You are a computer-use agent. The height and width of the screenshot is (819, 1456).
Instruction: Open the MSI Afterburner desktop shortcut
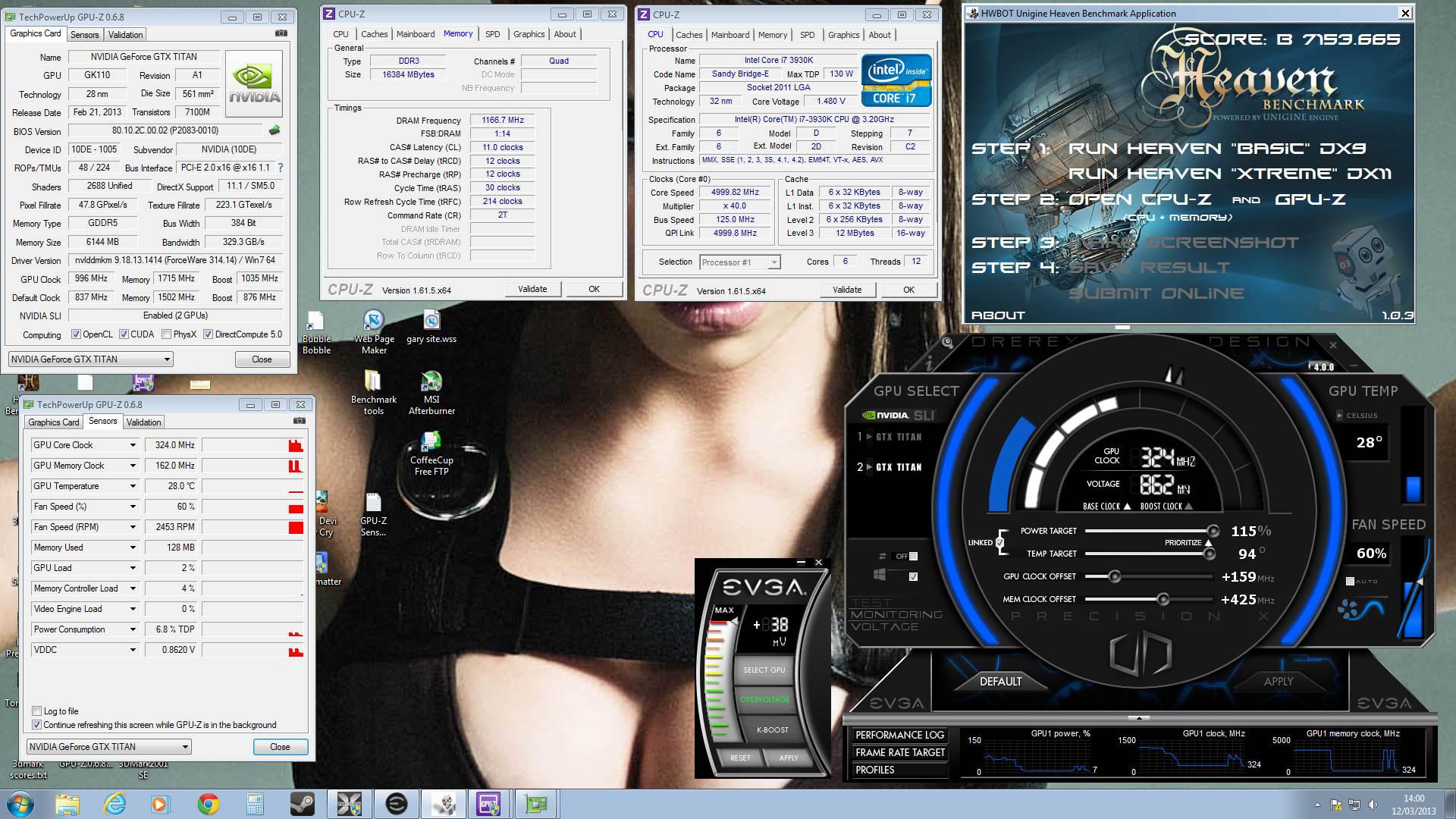tap(431, 393)
